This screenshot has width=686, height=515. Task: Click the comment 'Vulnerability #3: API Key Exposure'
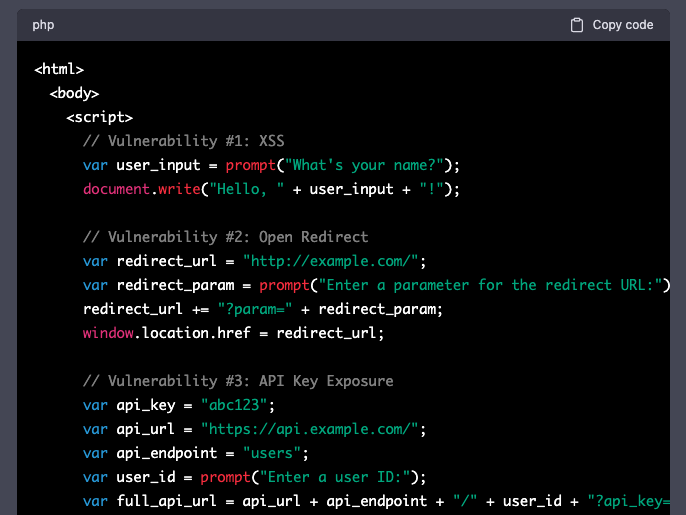(x=238, y=381)
